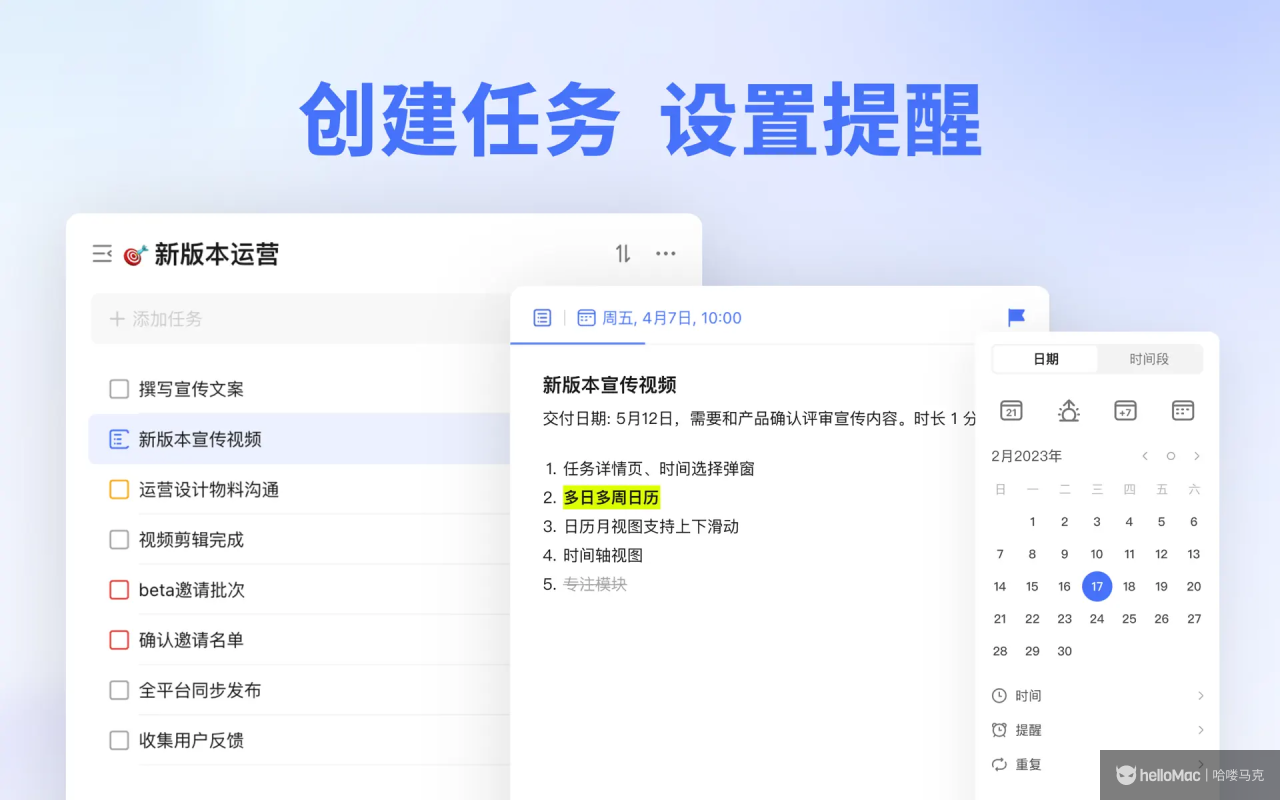Click the calendar icon beside 周五, 4月7日
Image resolution: width=1280 pixels, height=800 pixels.
587,318
